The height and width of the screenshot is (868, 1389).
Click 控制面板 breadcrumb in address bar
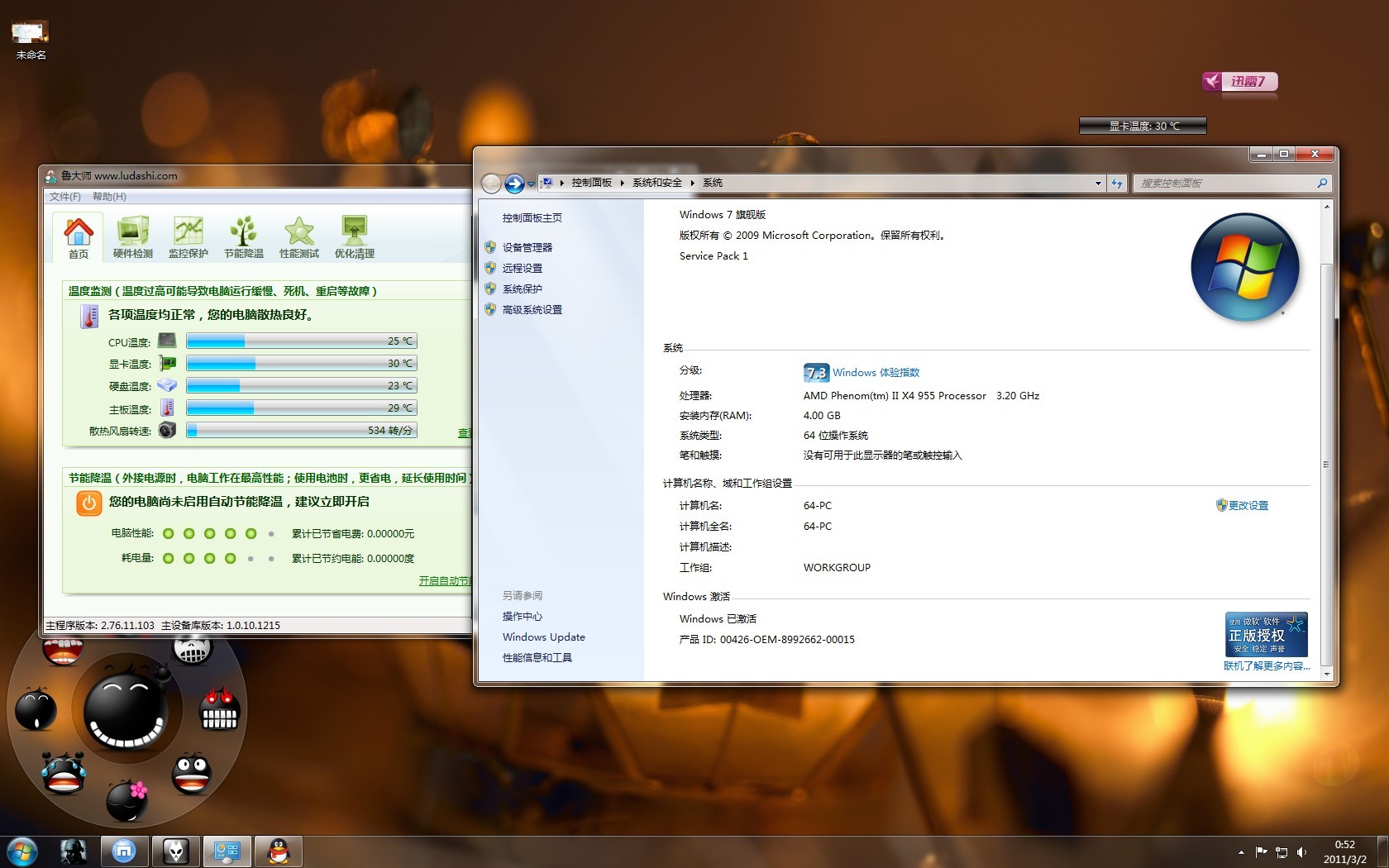pos(591,183)
